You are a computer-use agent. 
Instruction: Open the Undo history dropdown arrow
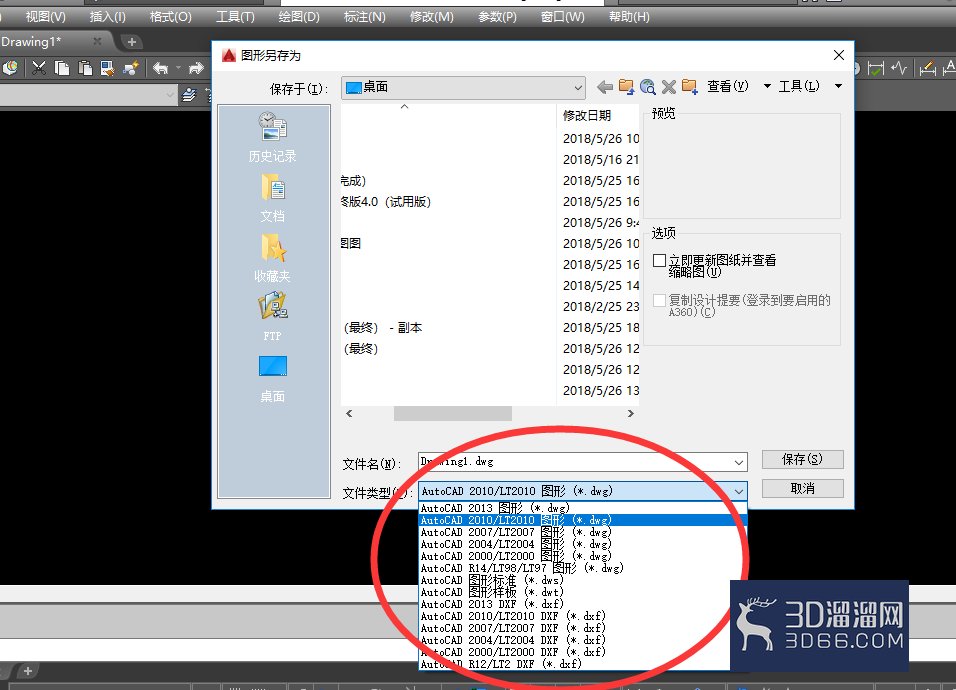178,68
